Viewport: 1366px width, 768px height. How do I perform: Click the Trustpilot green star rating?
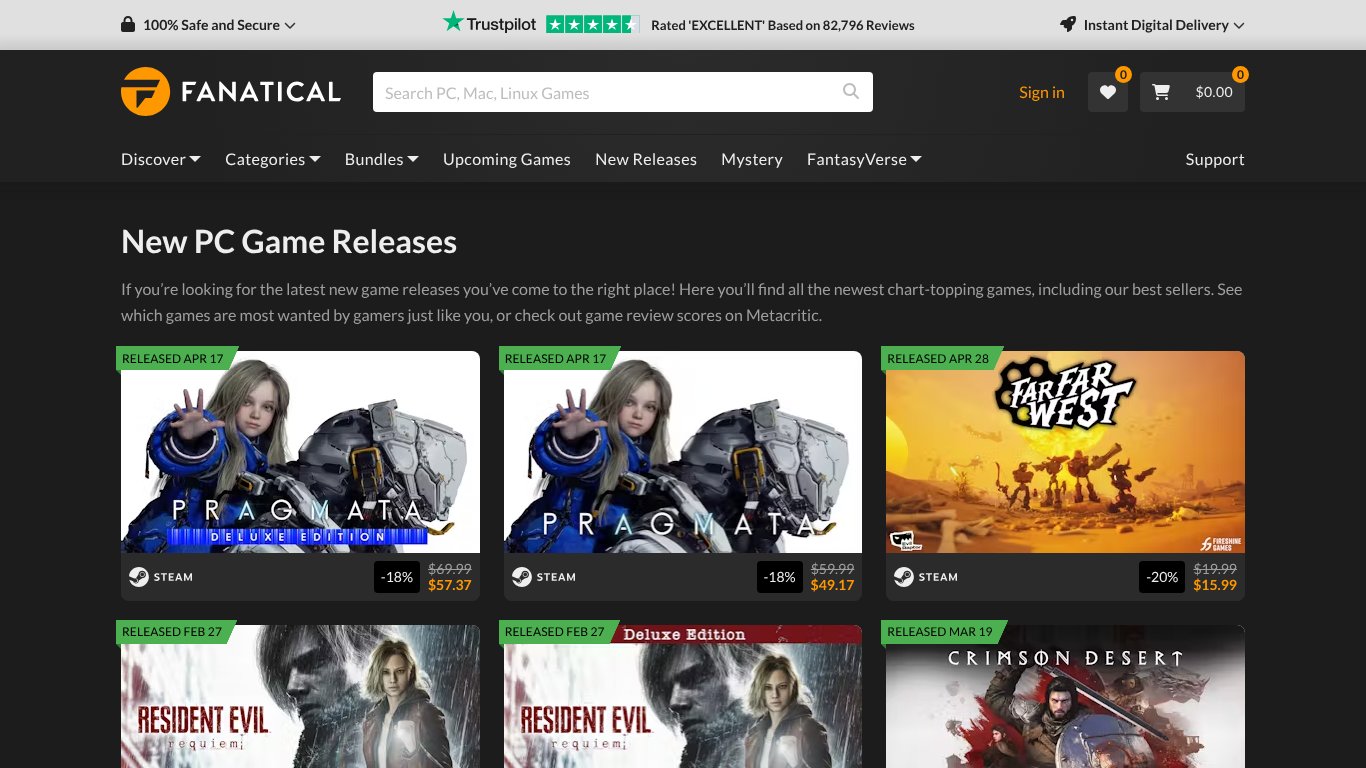[592, 25]
